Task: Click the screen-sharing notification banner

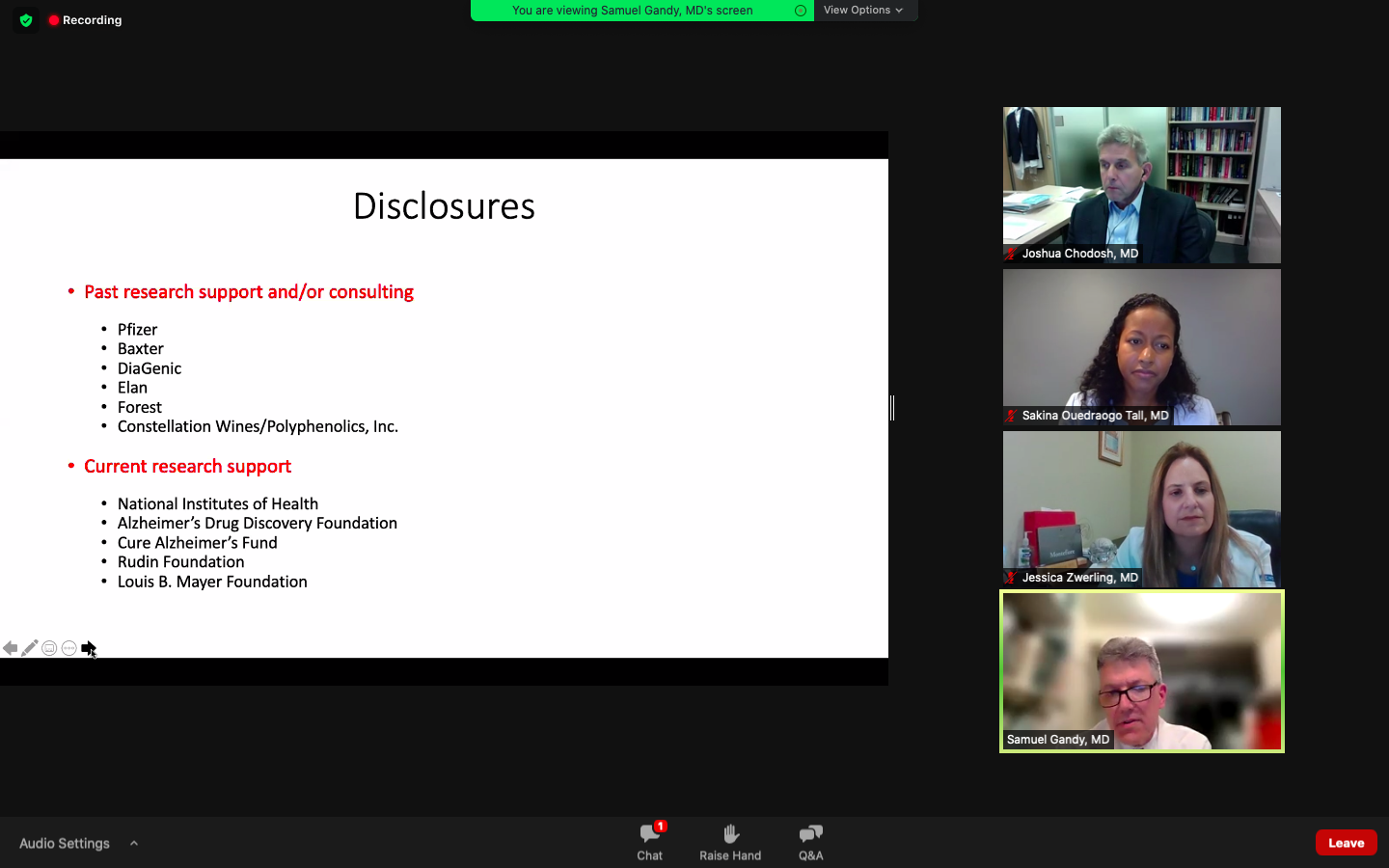Action: coord(642,10)
